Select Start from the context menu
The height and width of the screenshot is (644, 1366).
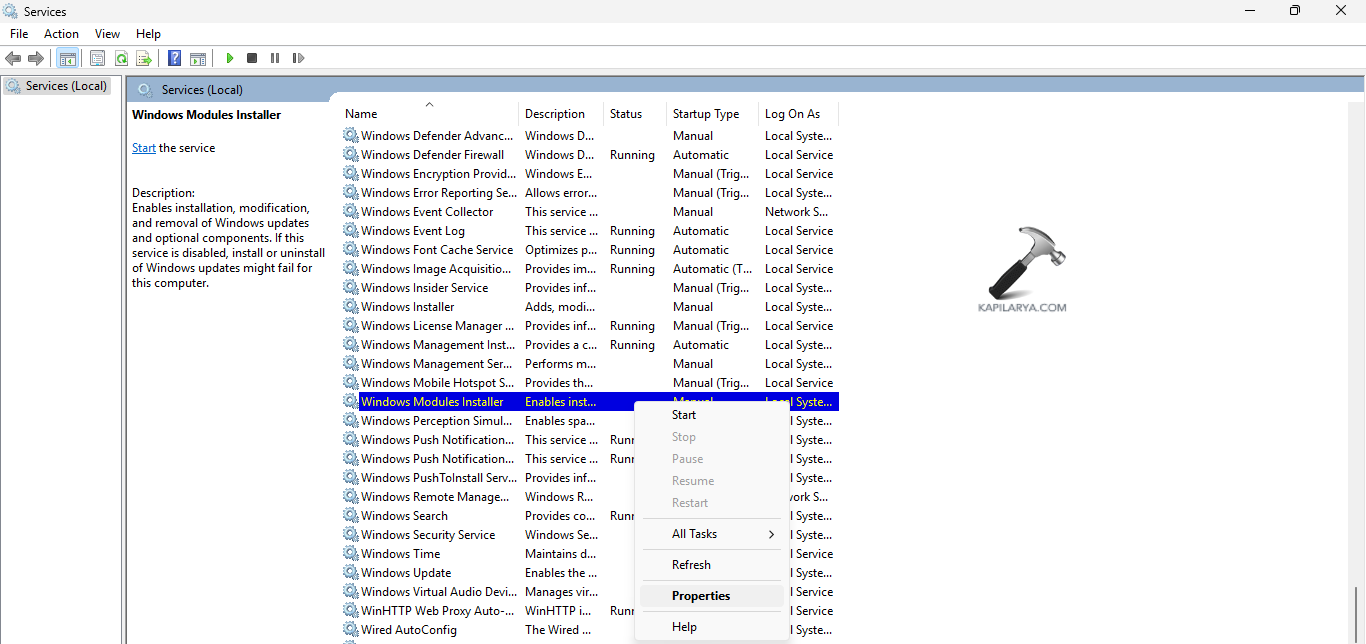pyautogui.click(x=684, y=415)
